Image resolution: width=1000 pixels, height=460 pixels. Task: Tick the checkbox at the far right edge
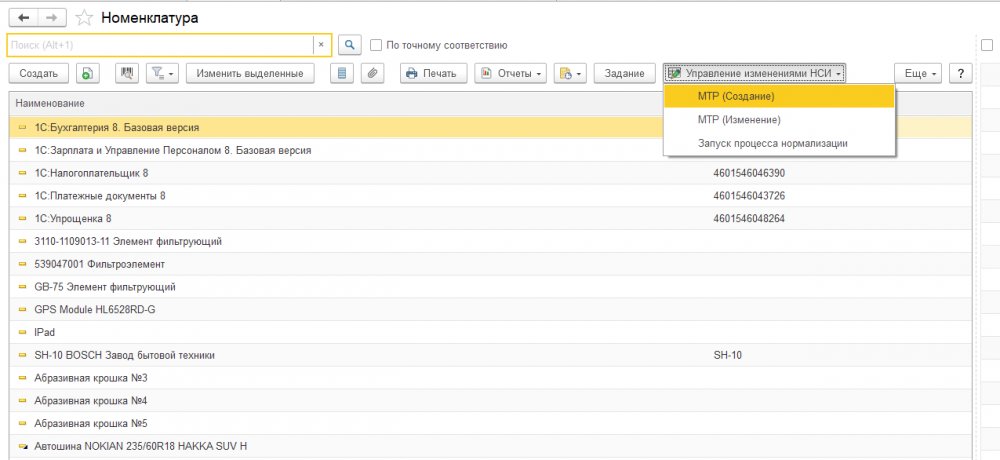pyautogui.click(x=987, y=45)
